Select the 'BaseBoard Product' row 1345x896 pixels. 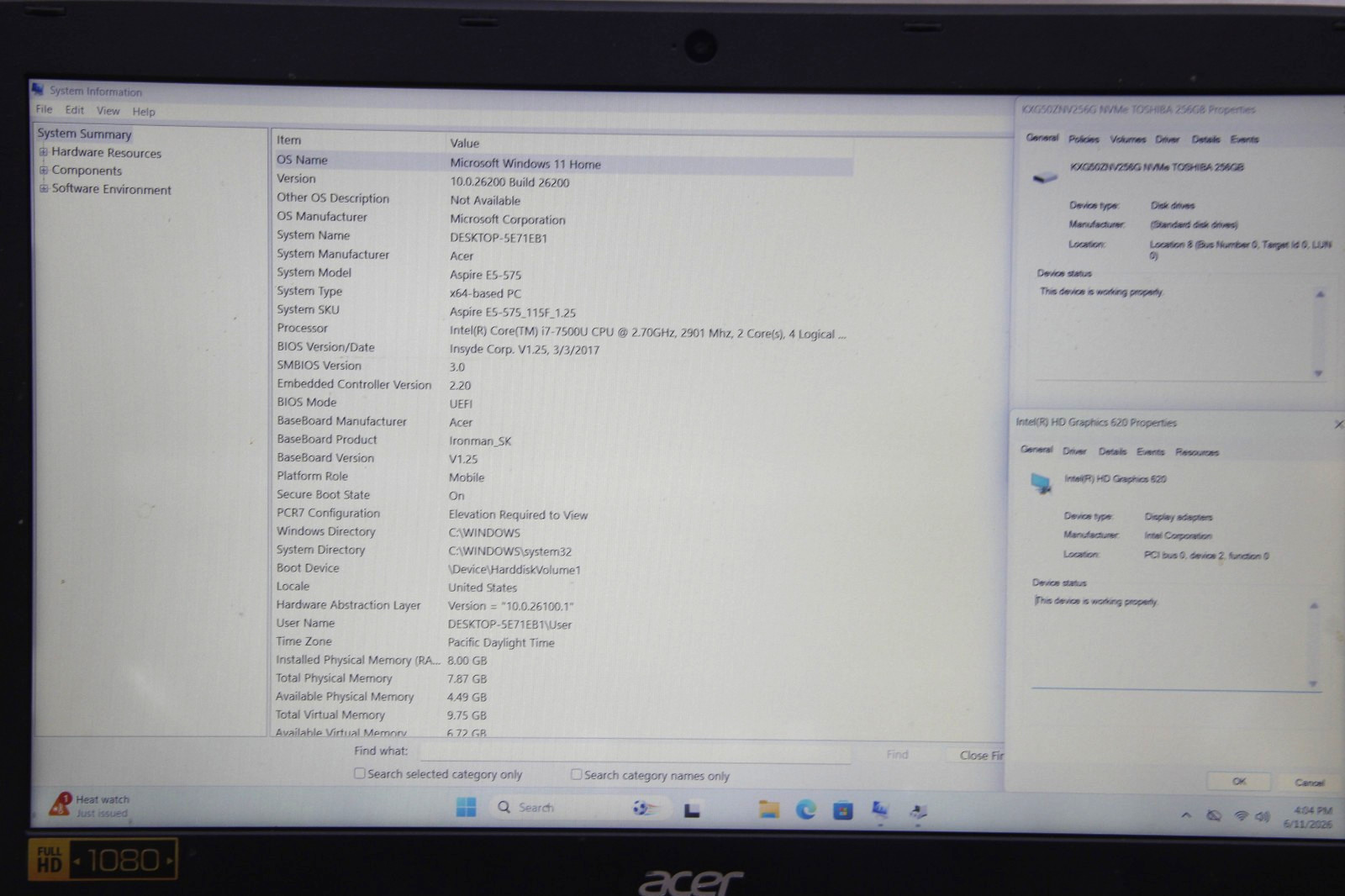tap(563, 440)
